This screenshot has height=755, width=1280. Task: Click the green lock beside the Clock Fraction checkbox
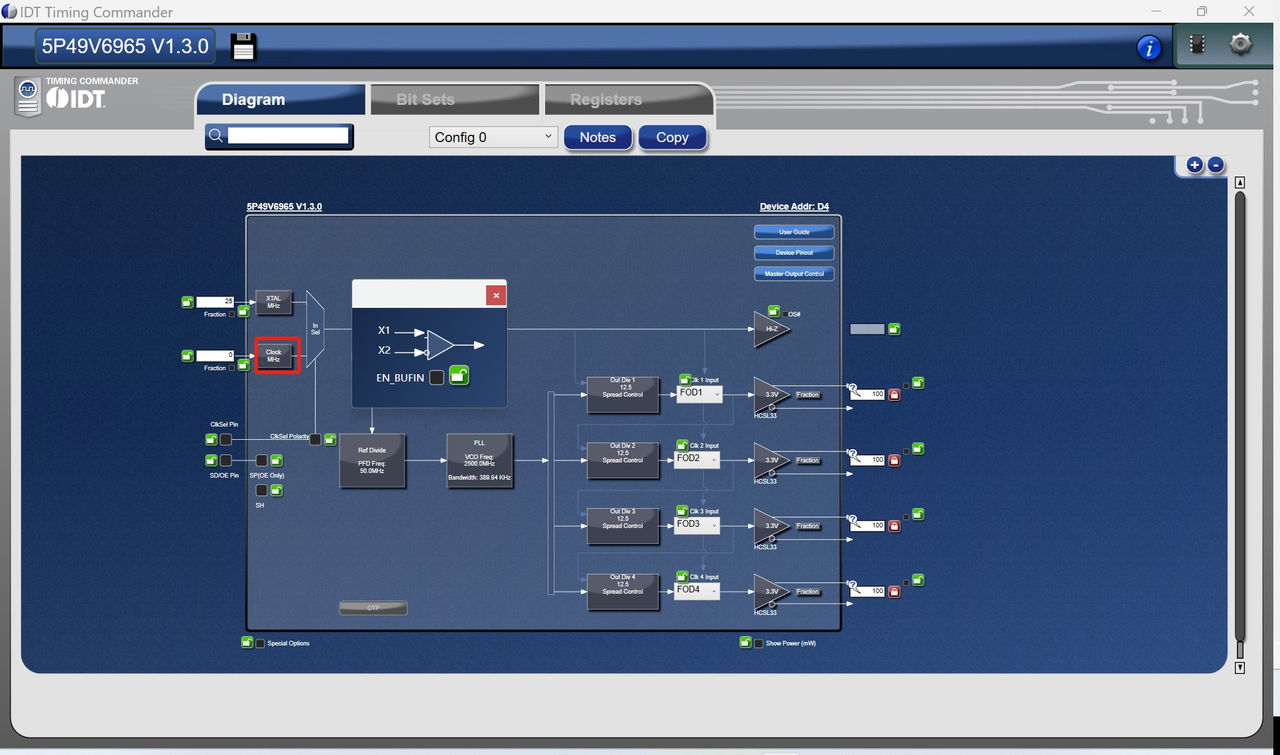[244, 365]
